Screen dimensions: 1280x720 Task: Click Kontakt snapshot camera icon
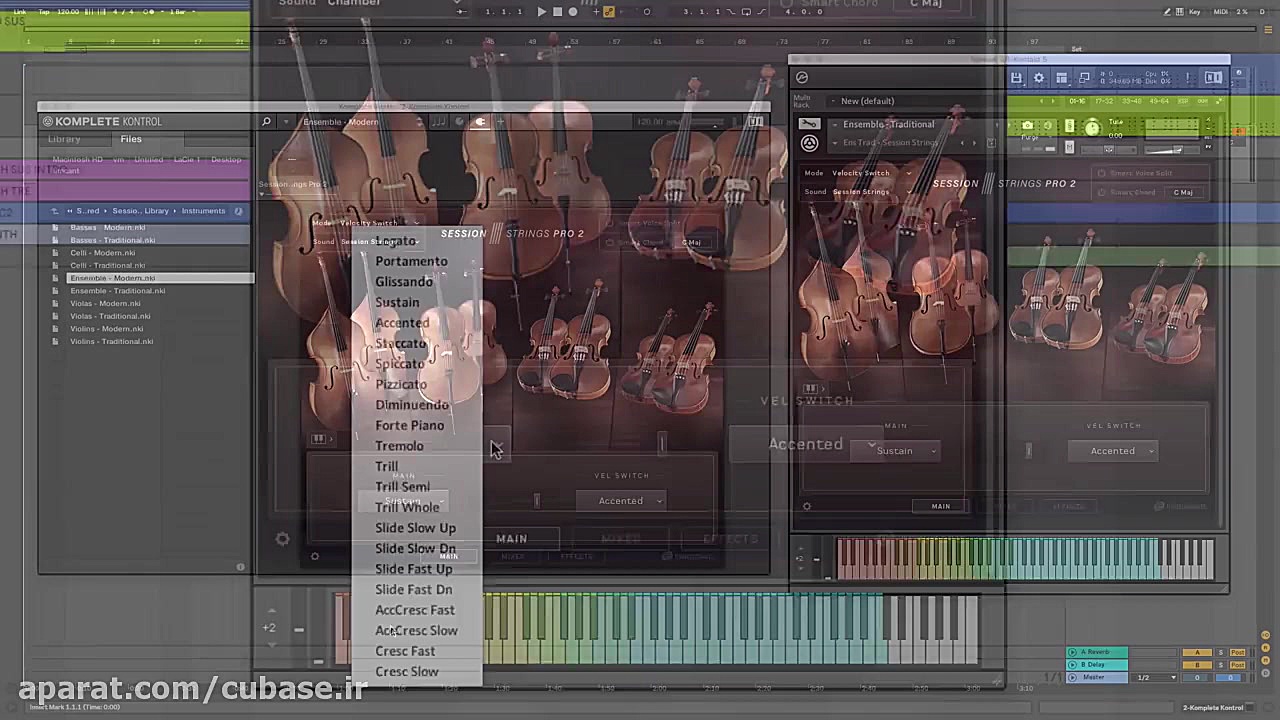(1027, 126)
